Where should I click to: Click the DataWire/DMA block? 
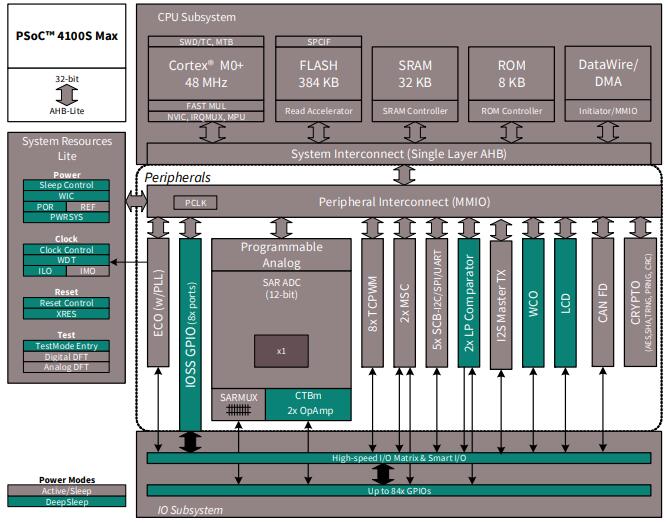[608, 73]
